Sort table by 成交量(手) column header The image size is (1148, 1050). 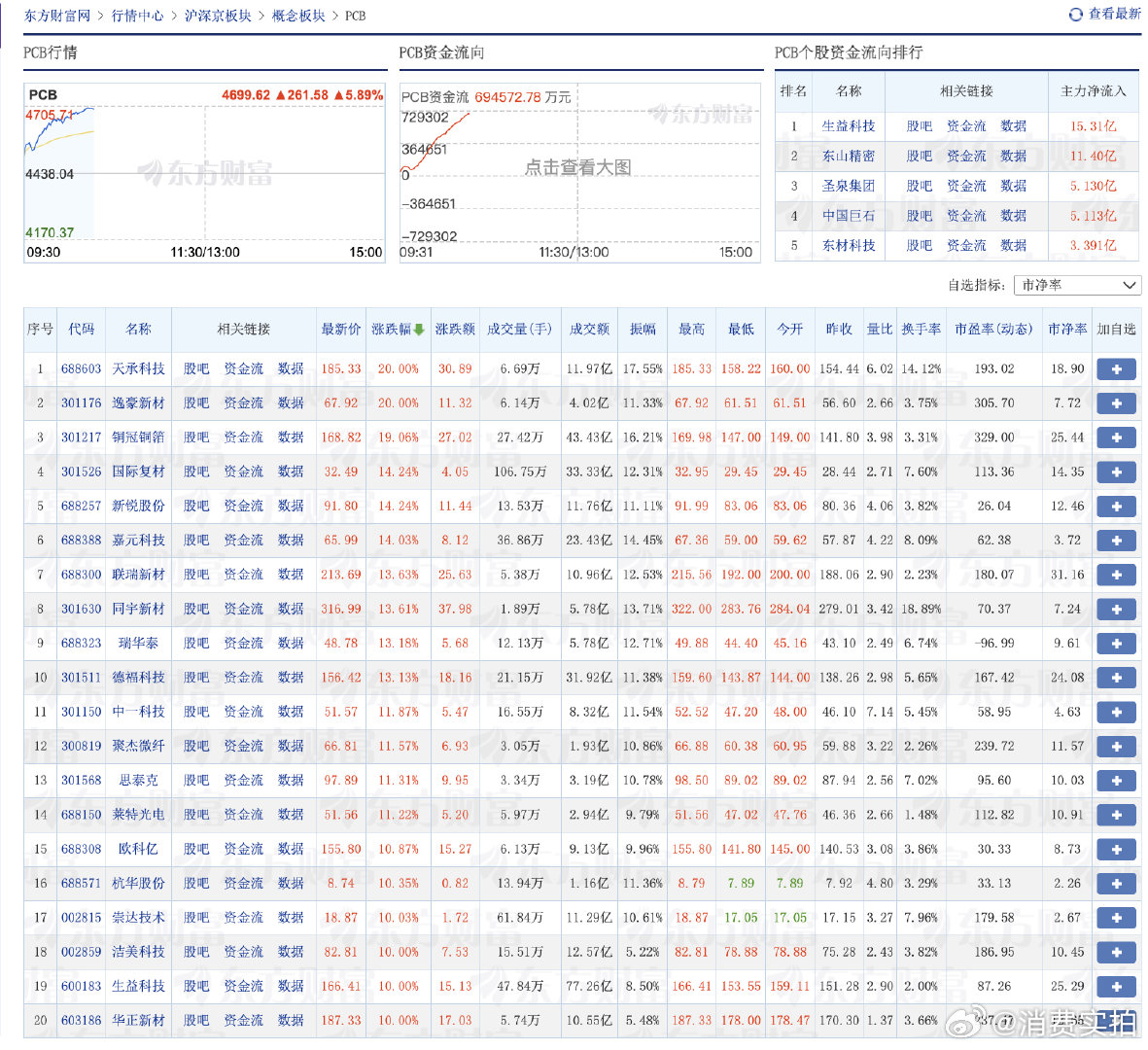520,330
